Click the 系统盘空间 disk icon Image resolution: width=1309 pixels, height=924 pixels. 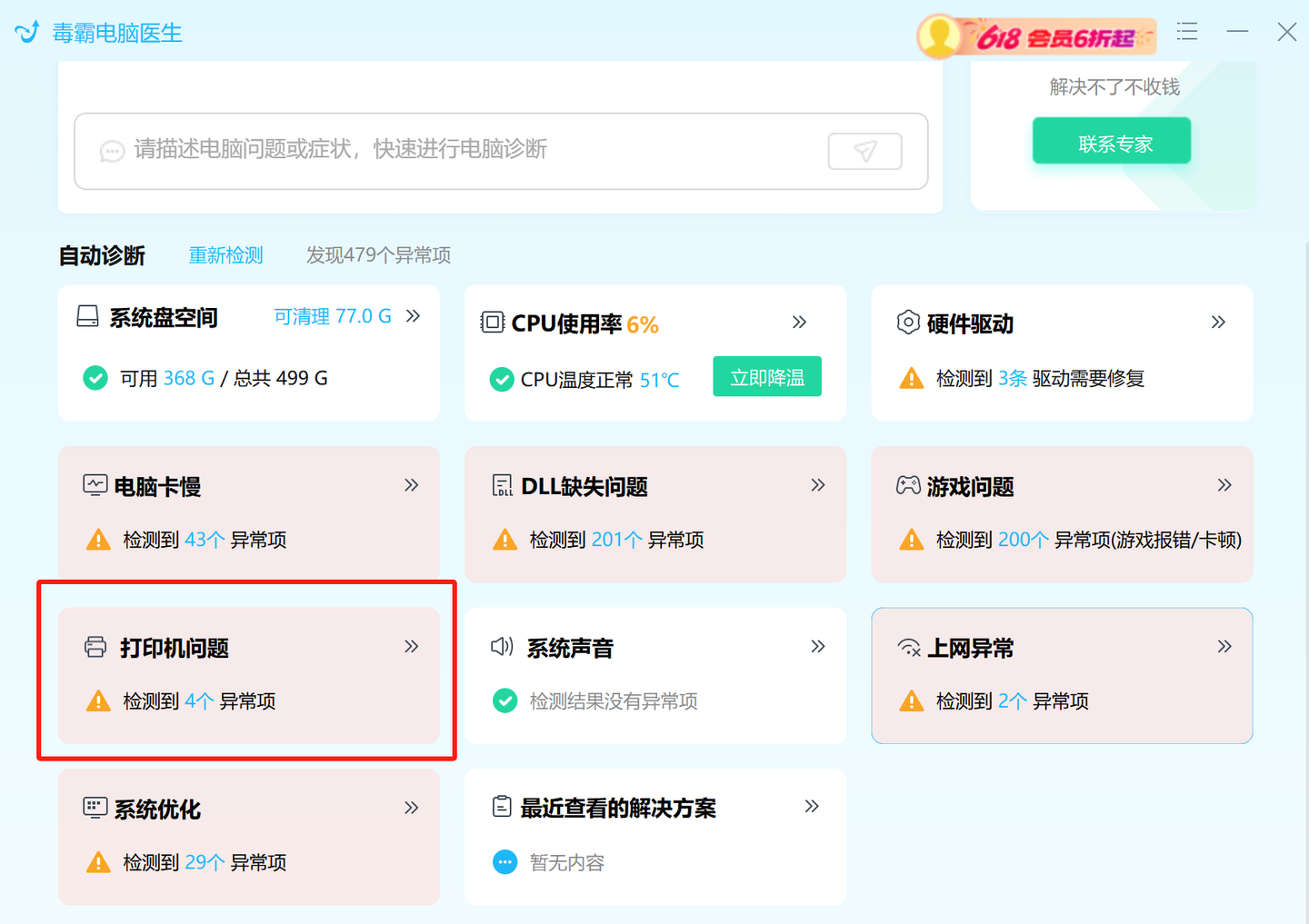tap(87, 316)
